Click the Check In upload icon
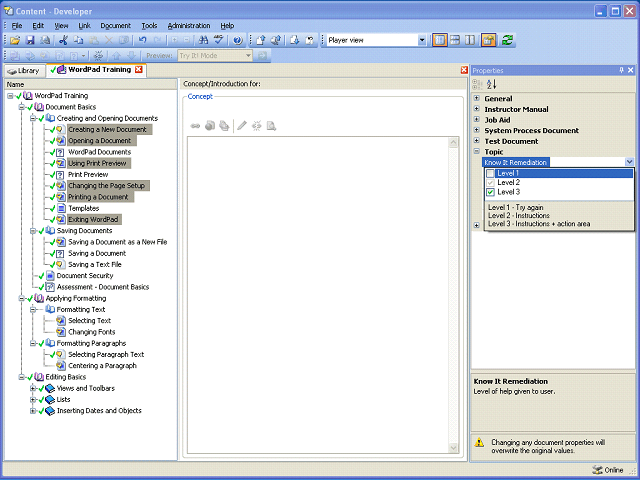 pyautogui.click(x=261, y=40)
